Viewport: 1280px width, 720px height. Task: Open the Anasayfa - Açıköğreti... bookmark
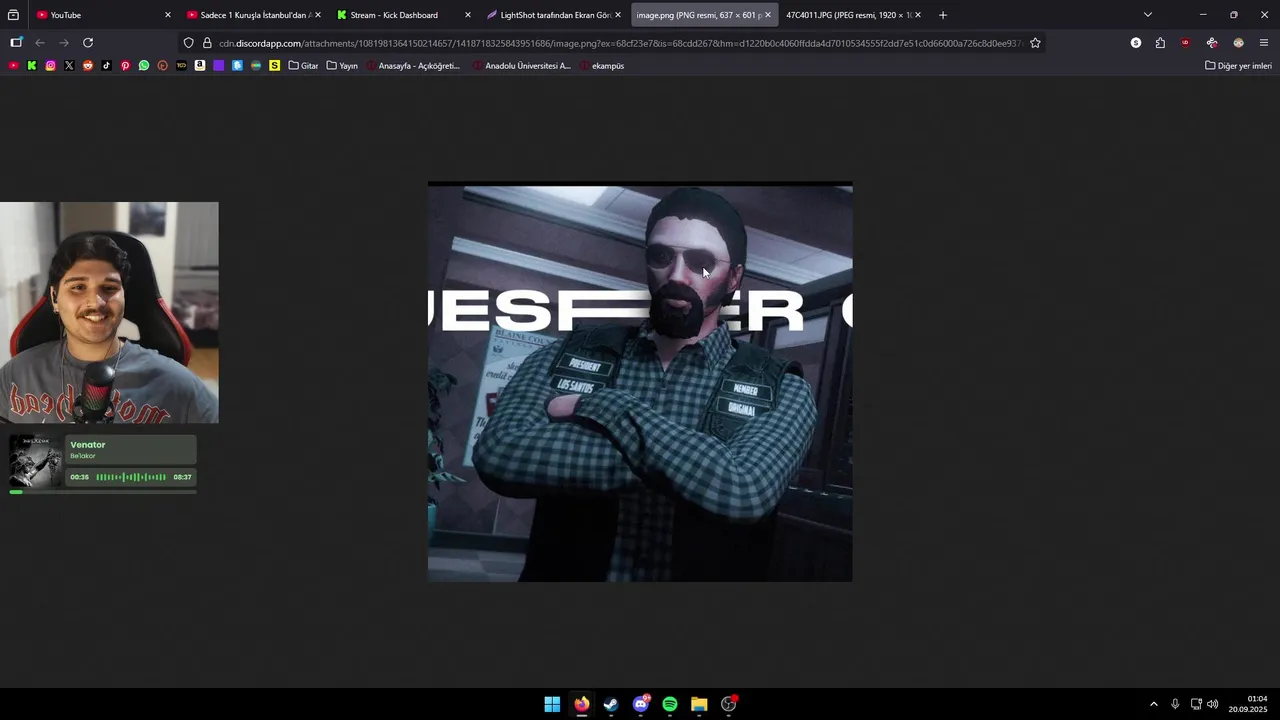point(413,66)
